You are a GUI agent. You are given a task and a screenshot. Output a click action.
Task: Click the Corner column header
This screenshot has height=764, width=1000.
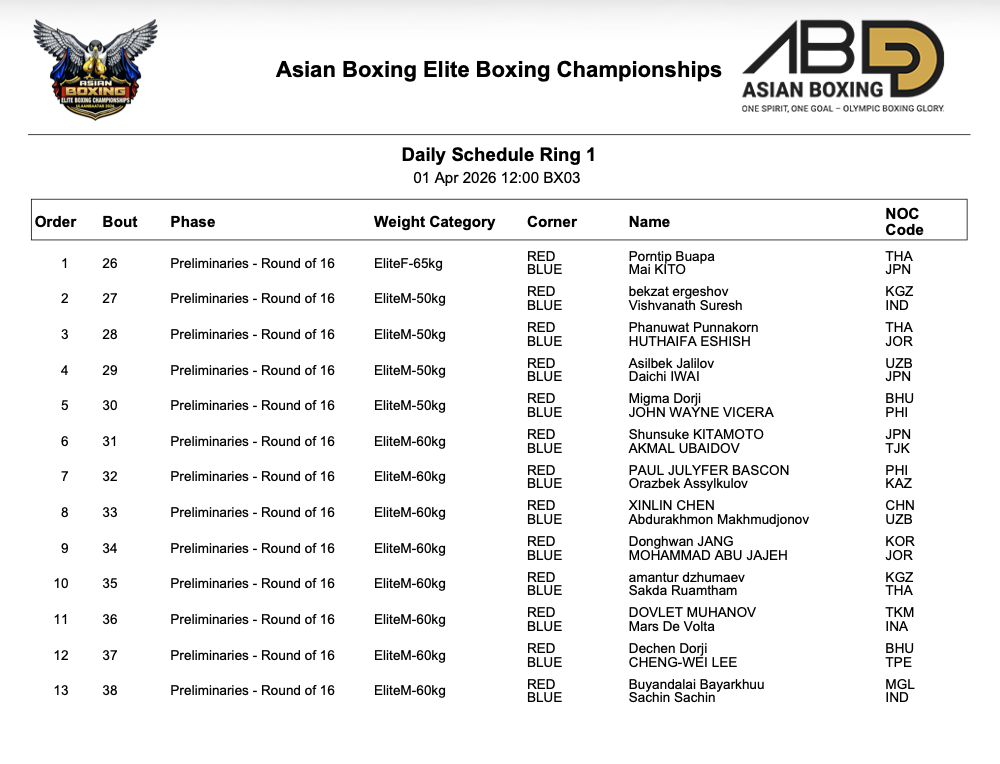(x=552, y=222)
